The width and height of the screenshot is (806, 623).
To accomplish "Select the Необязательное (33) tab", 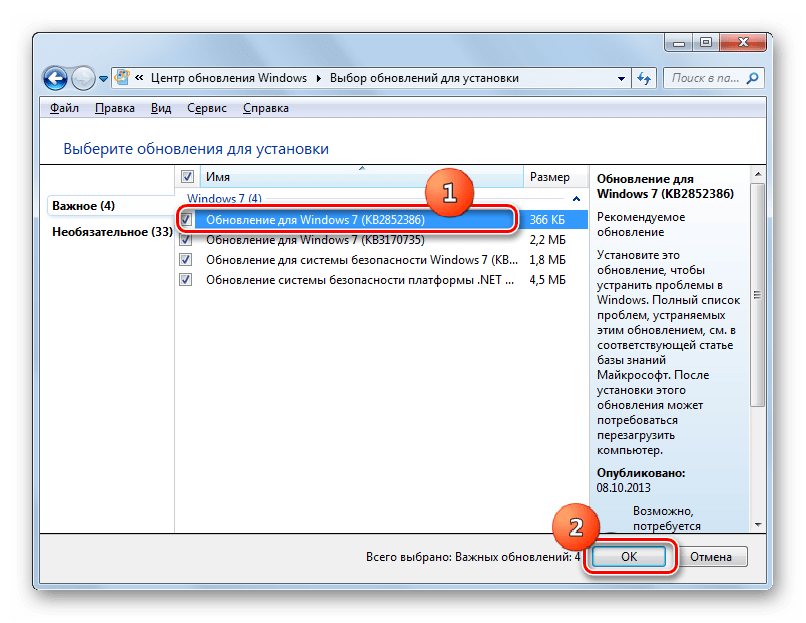I will click(112, 232).
